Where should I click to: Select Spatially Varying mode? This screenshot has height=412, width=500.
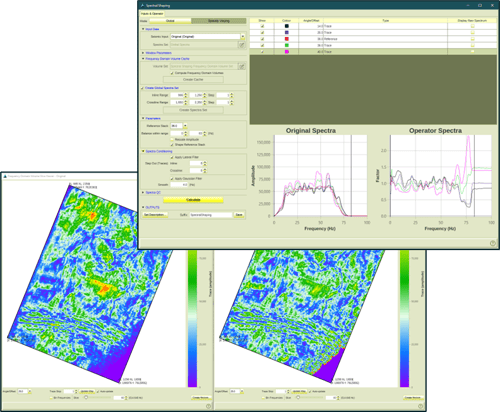tap(219, 21)
